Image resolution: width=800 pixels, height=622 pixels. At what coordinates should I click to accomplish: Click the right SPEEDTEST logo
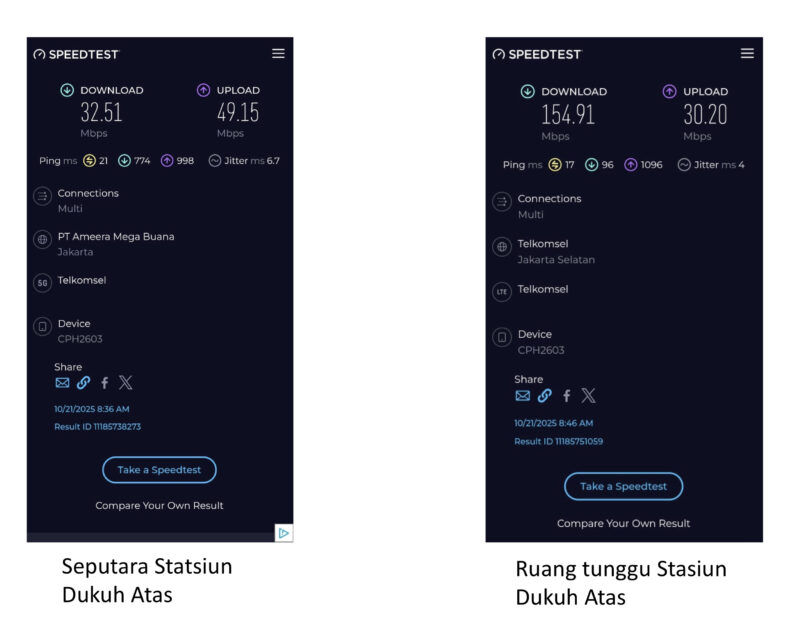click(536, 54)
